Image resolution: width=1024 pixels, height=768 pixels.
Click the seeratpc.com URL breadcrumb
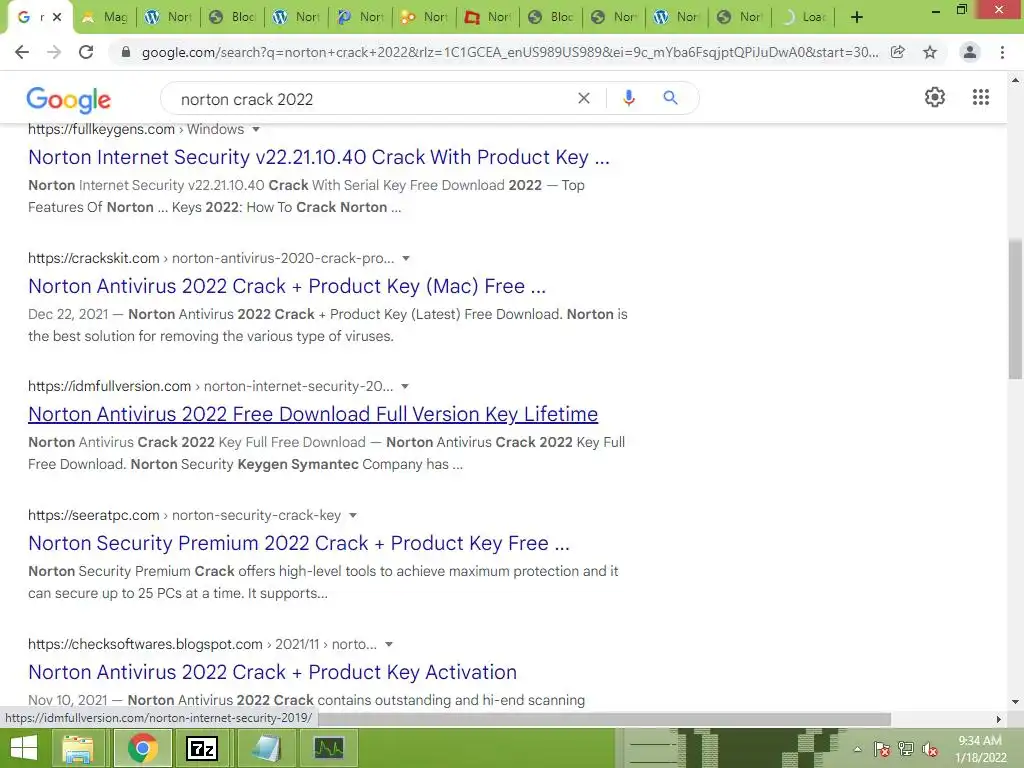tap(184, 515)
